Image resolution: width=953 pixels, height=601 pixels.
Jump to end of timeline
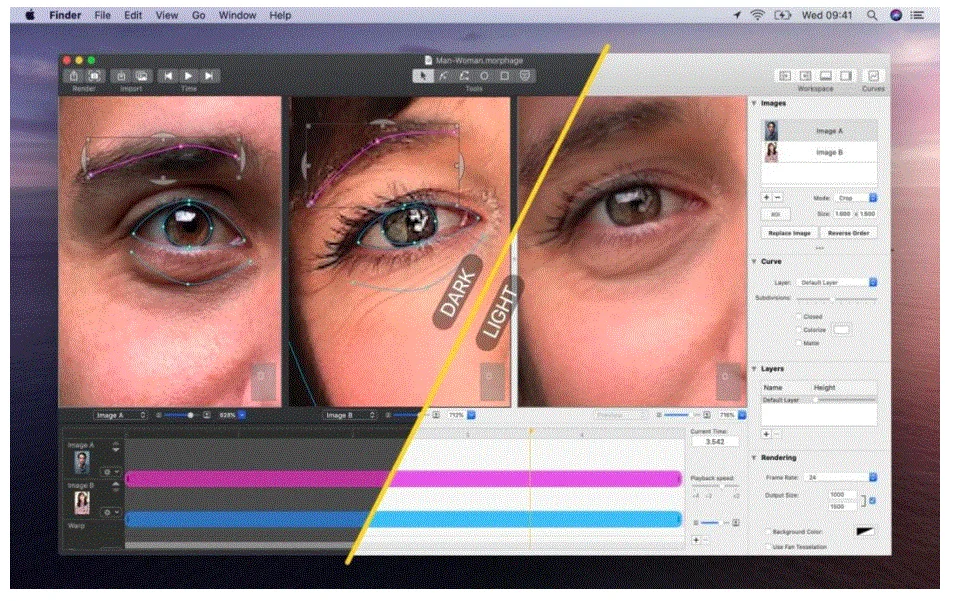tap(208, 76)
